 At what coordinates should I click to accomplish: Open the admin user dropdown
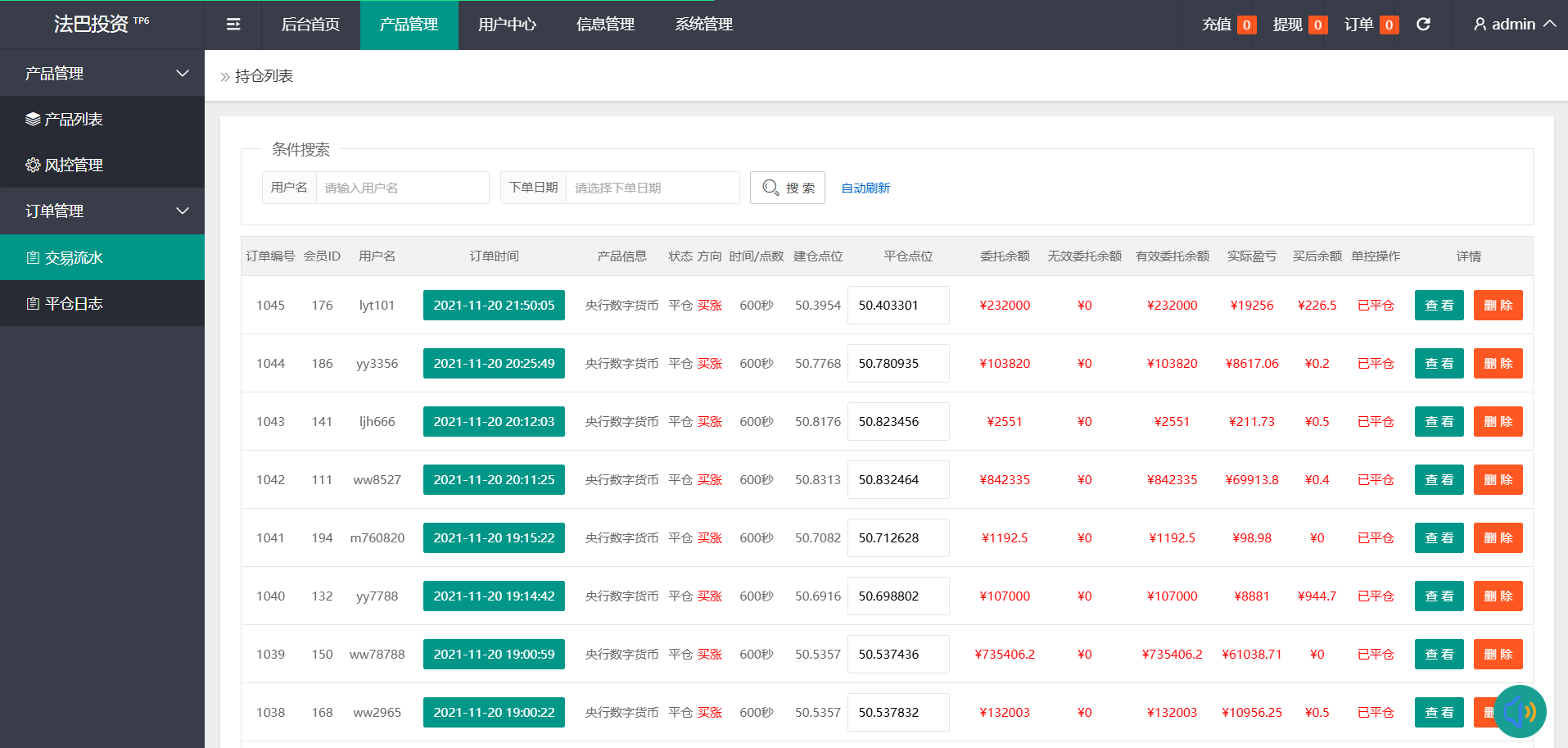[1514, 25]
